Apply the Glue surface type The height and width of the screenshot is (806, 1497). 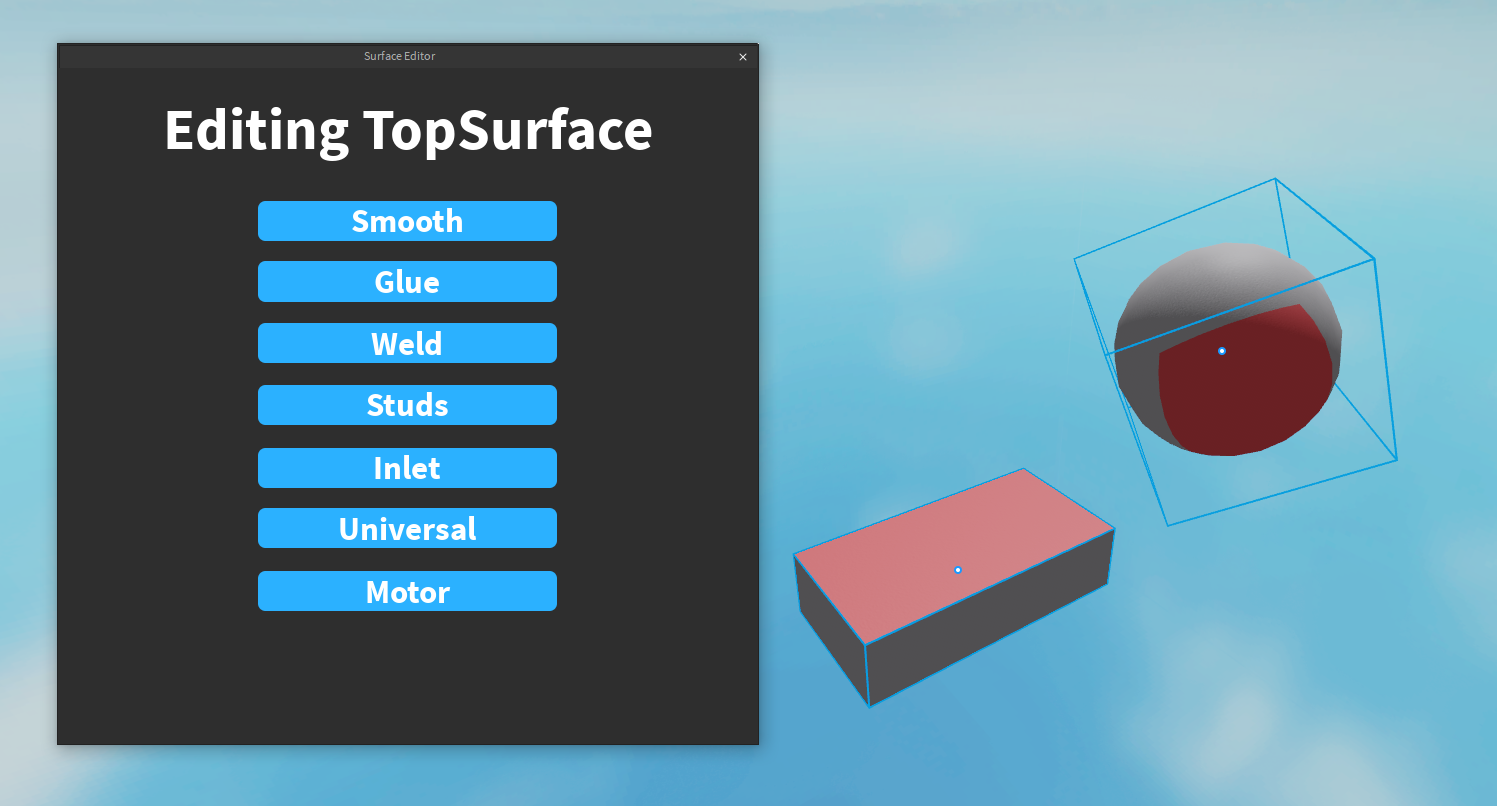407,282
